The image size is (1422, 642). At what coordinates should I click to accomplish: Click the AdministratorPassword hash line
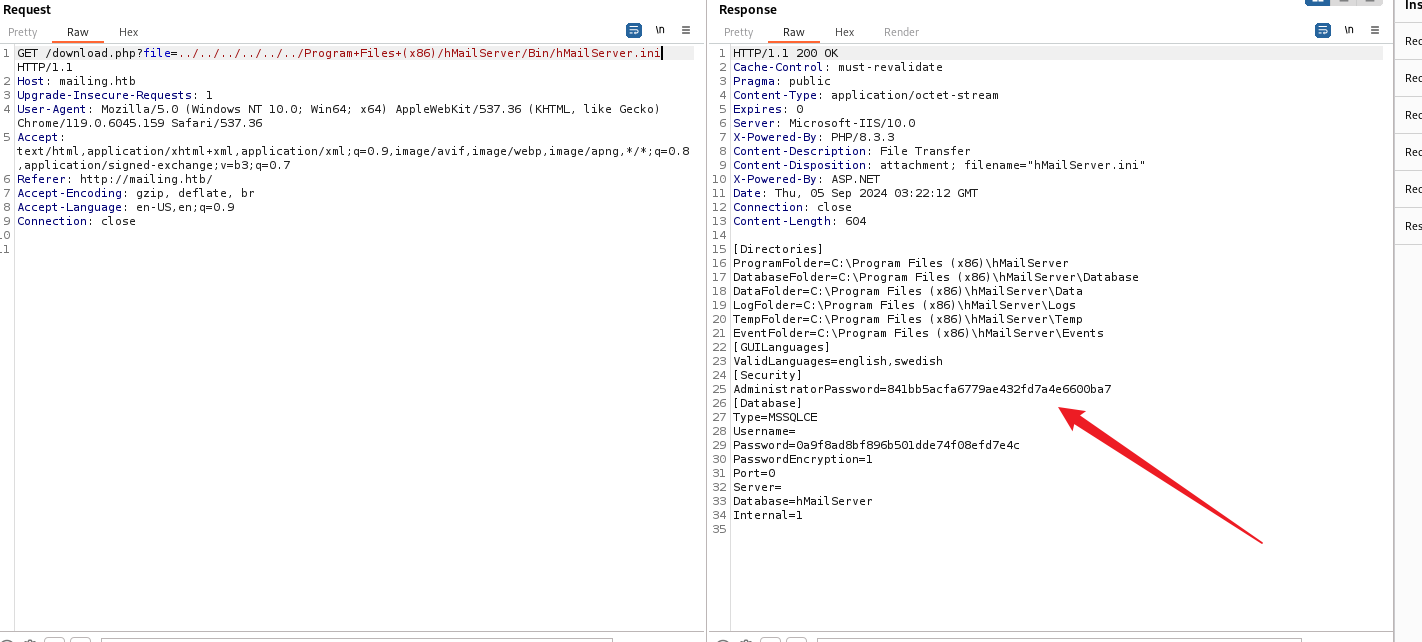tap(922, 389)
